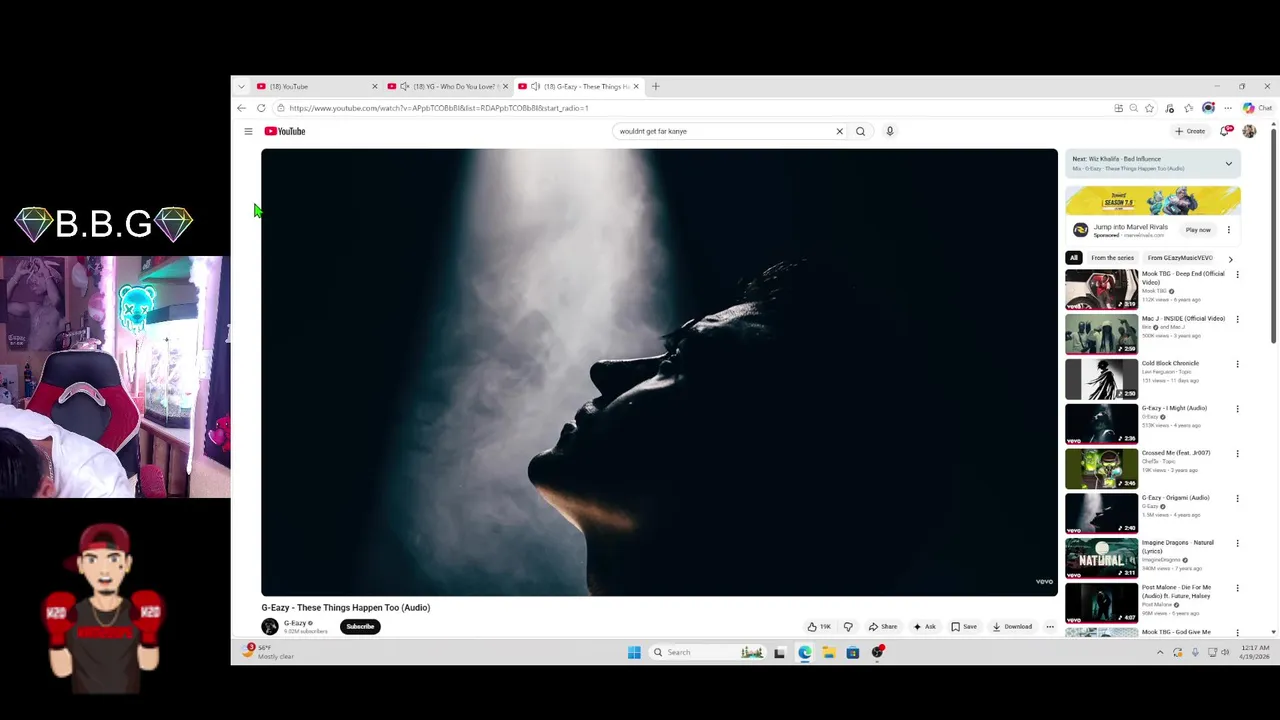Open YouTube notifications bell
This screenshot has width=1280, height=720.
(x=1225, y=131)
